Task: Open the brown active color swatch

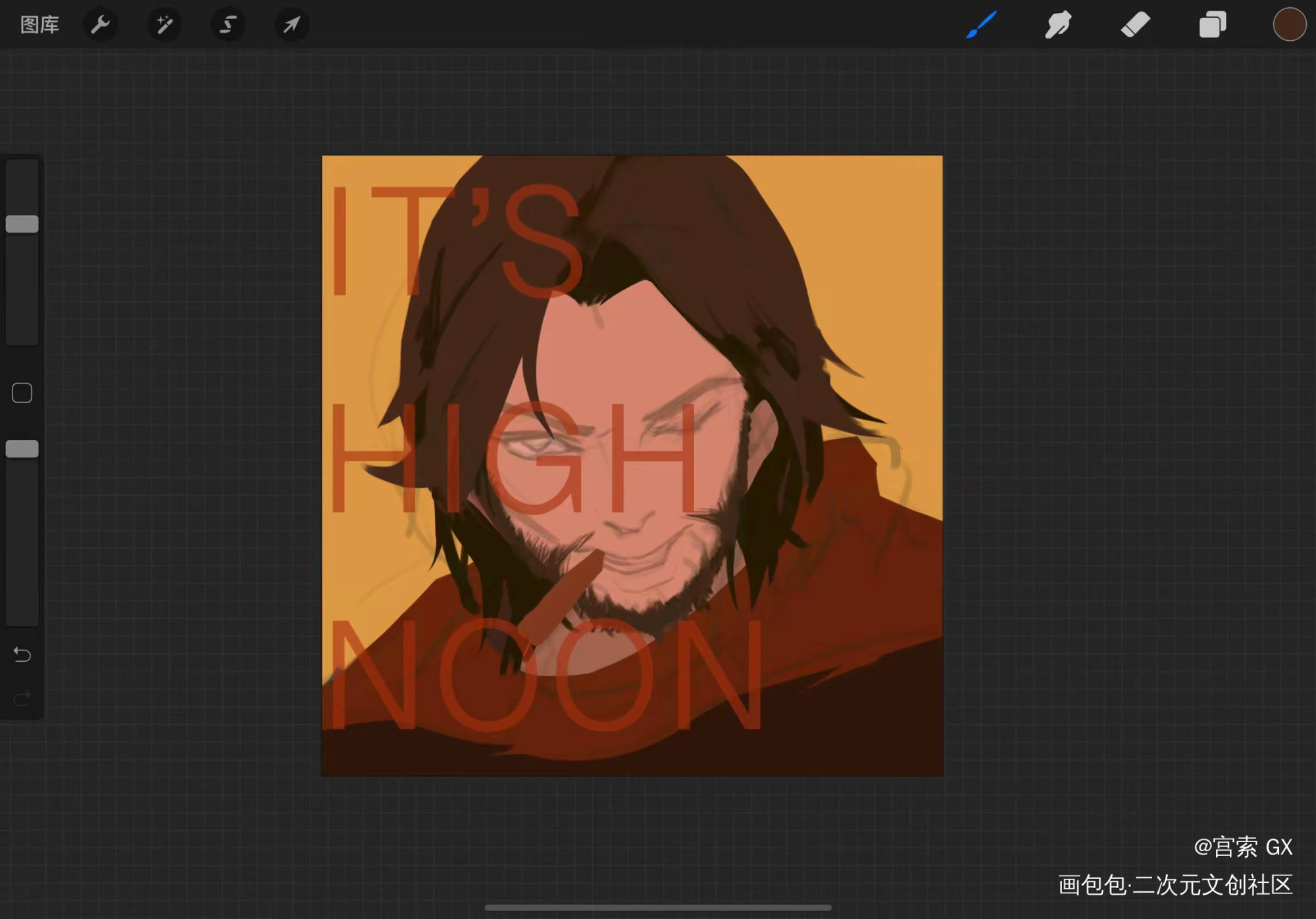Action: click(x=1289, y=25)
